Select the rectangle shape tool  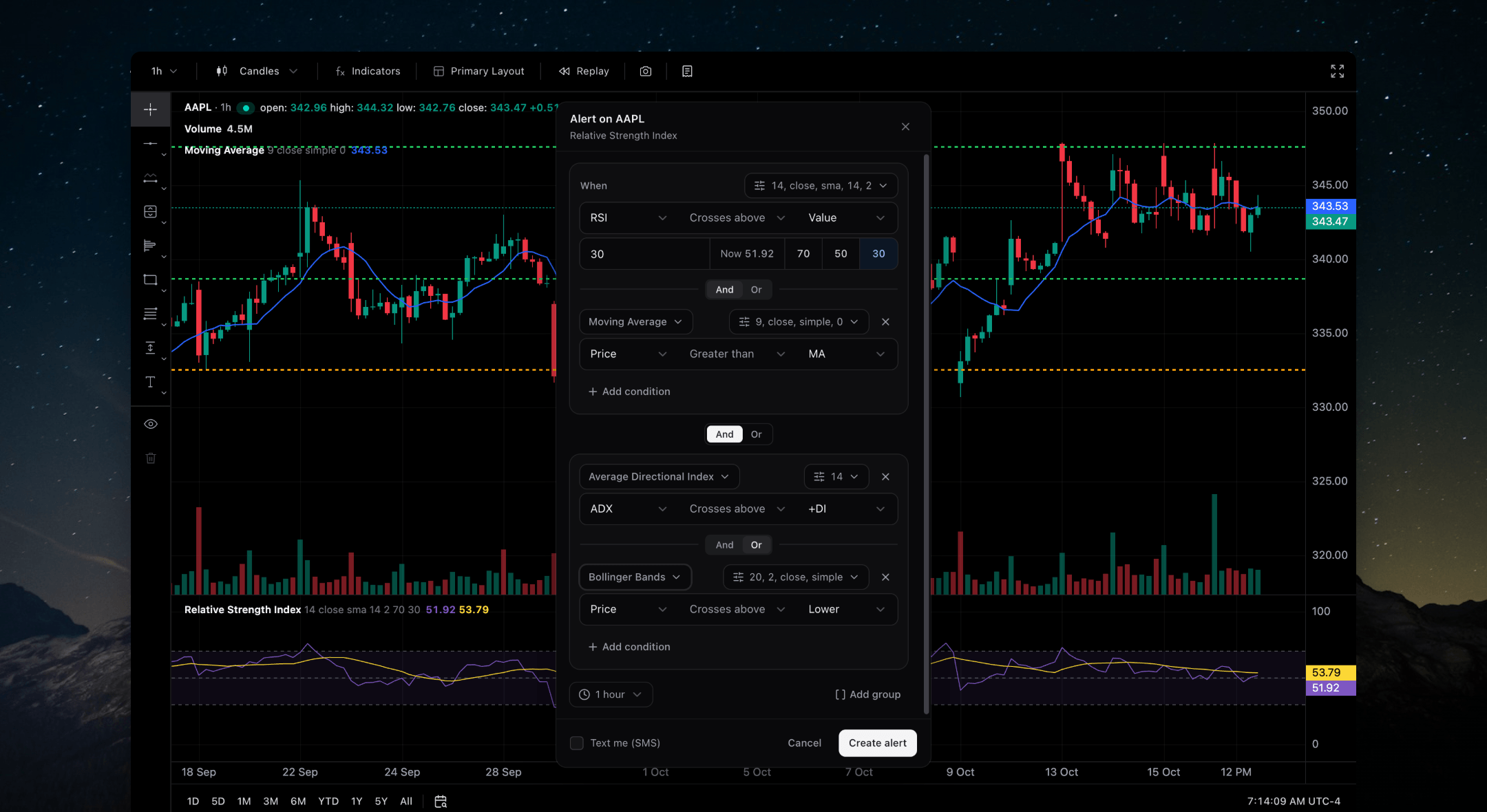[x=150, y=280]
